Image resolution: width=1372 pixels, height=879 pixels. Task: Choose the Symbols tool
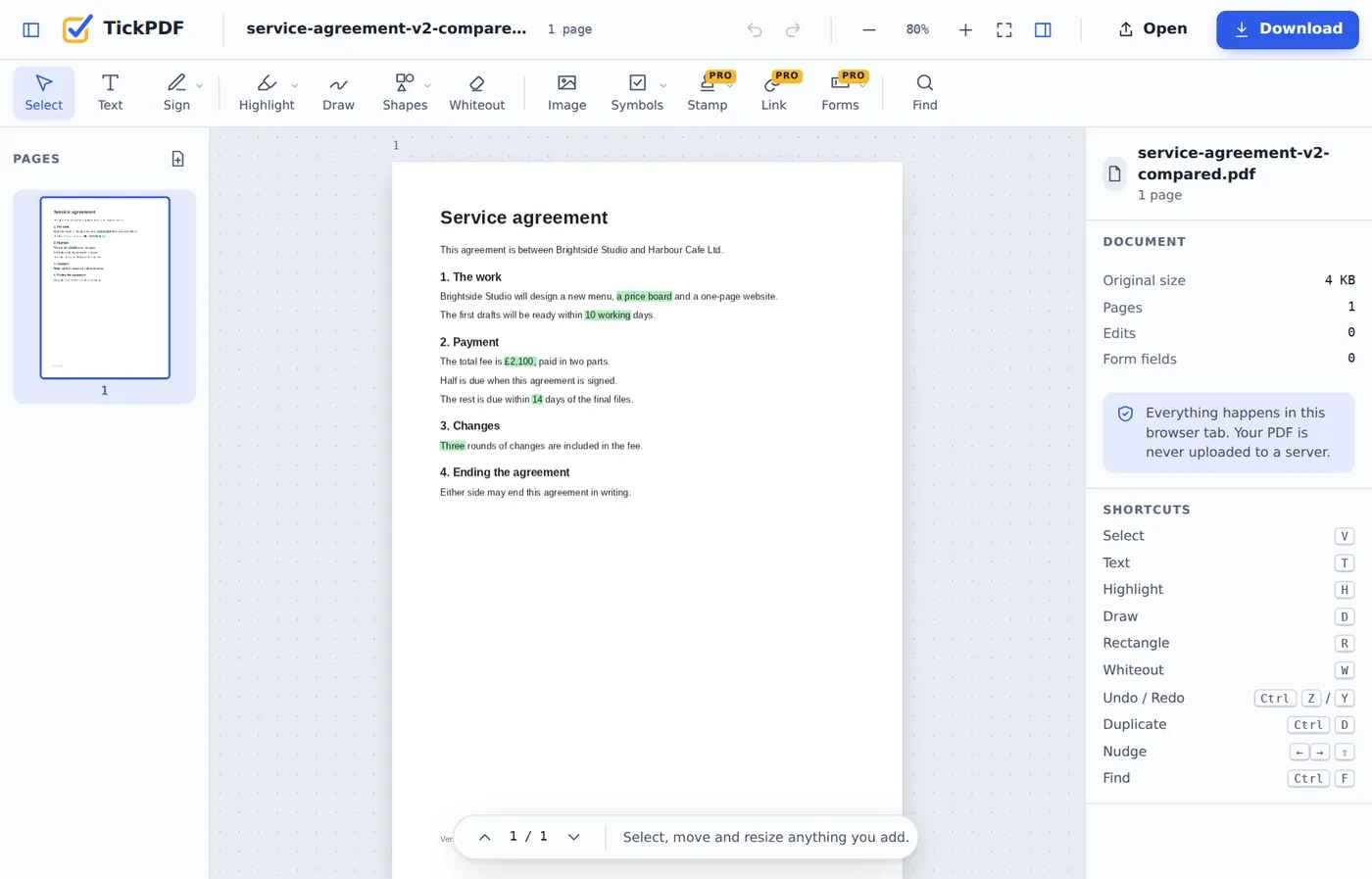[637, 93]
